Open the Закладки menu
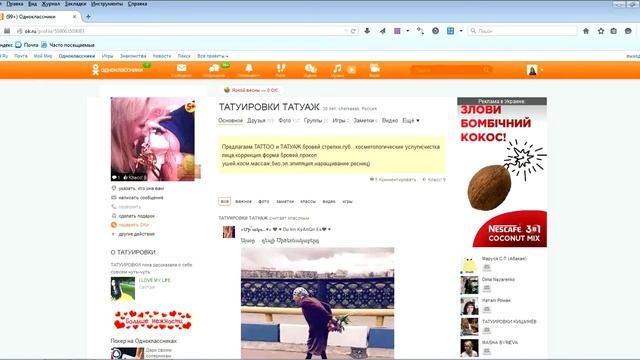The image size is (640, 360). click(76, 4)
